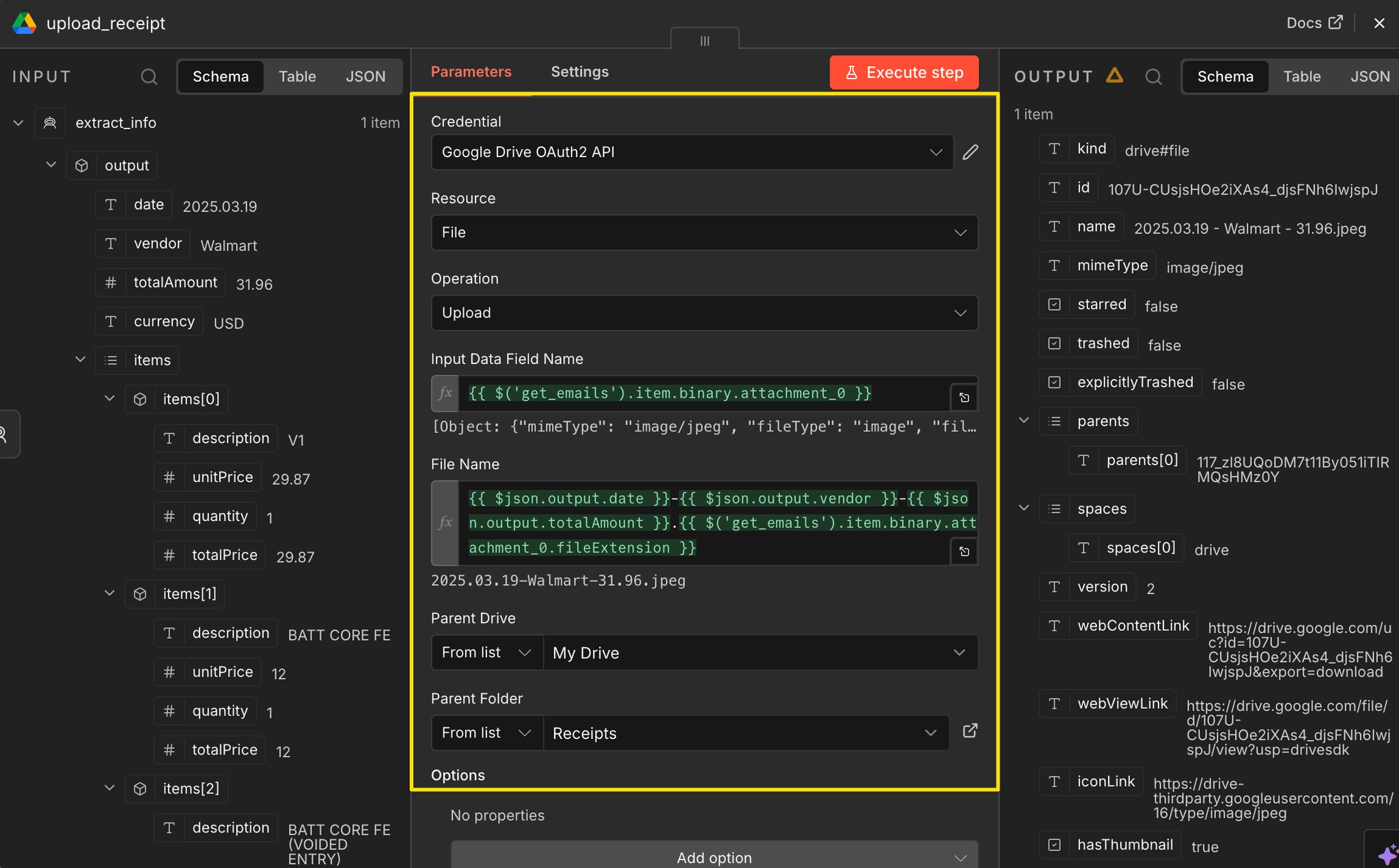Open the Credential dropdown

pyautogui.click(x=692, y=152)
